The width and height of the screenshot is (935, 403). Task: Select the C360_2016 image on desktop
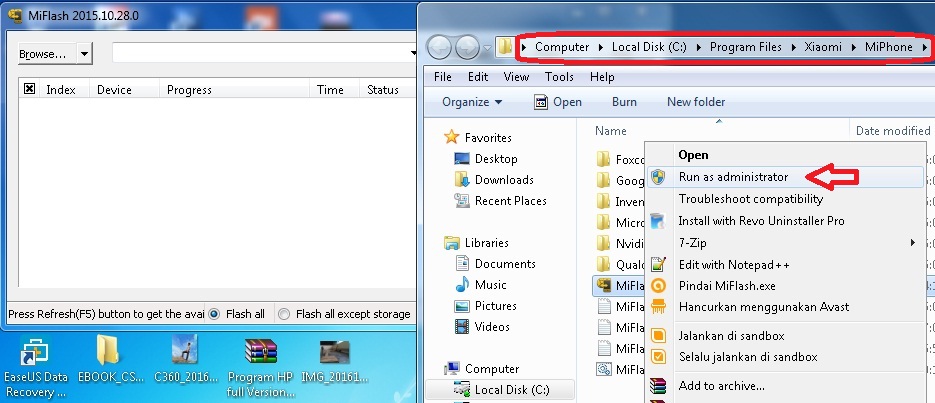tap(185, 358)
